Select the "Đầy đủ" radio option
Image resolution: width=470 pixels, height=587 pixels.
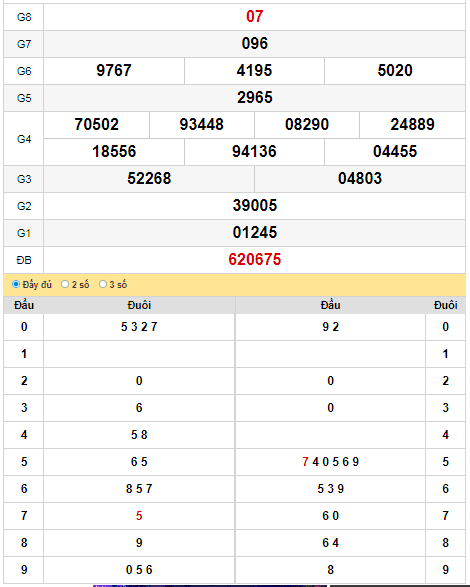[16, 284]
